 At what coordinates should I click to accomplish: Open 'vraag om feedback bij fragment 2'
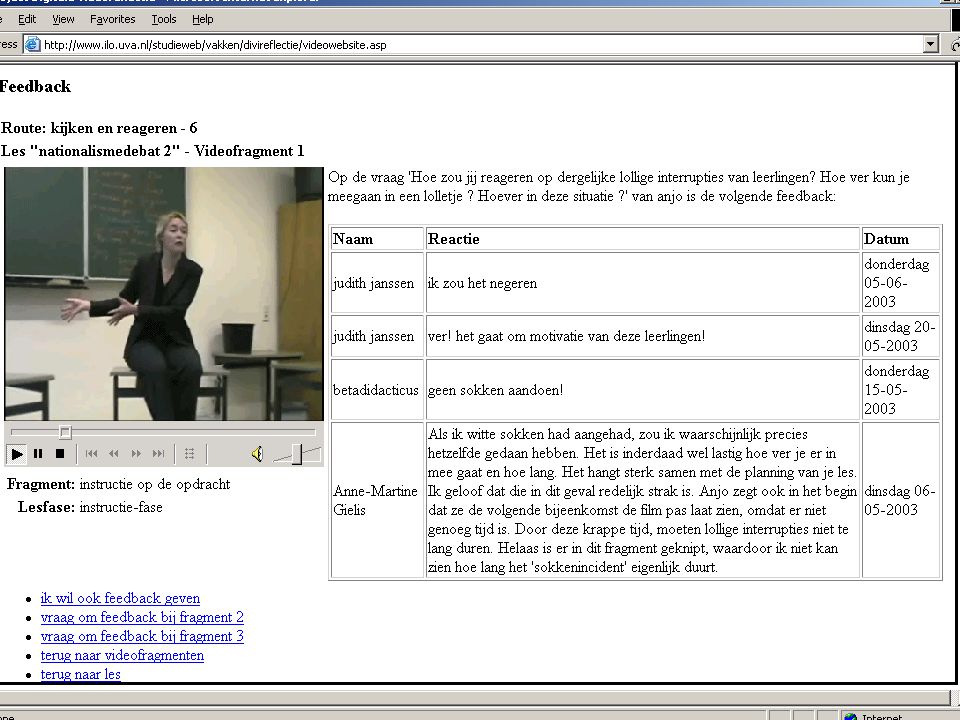pos(142,617)
